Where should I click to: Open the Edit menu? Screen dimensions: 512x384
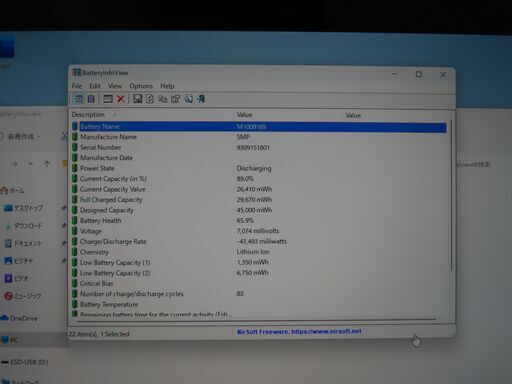tap(95, 86)
